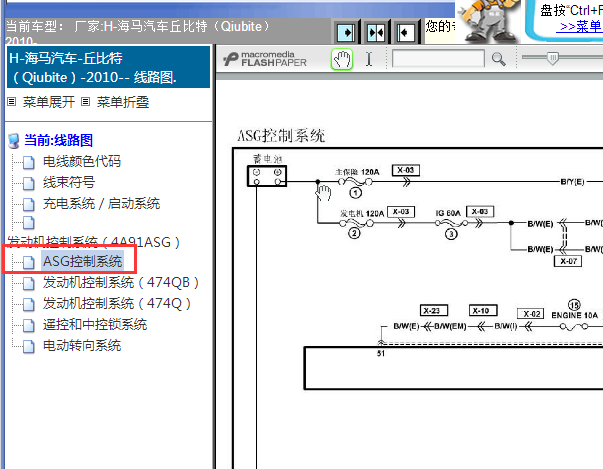
Task: Click fuse number 3 IG 60A
Action: coord(451,233)
